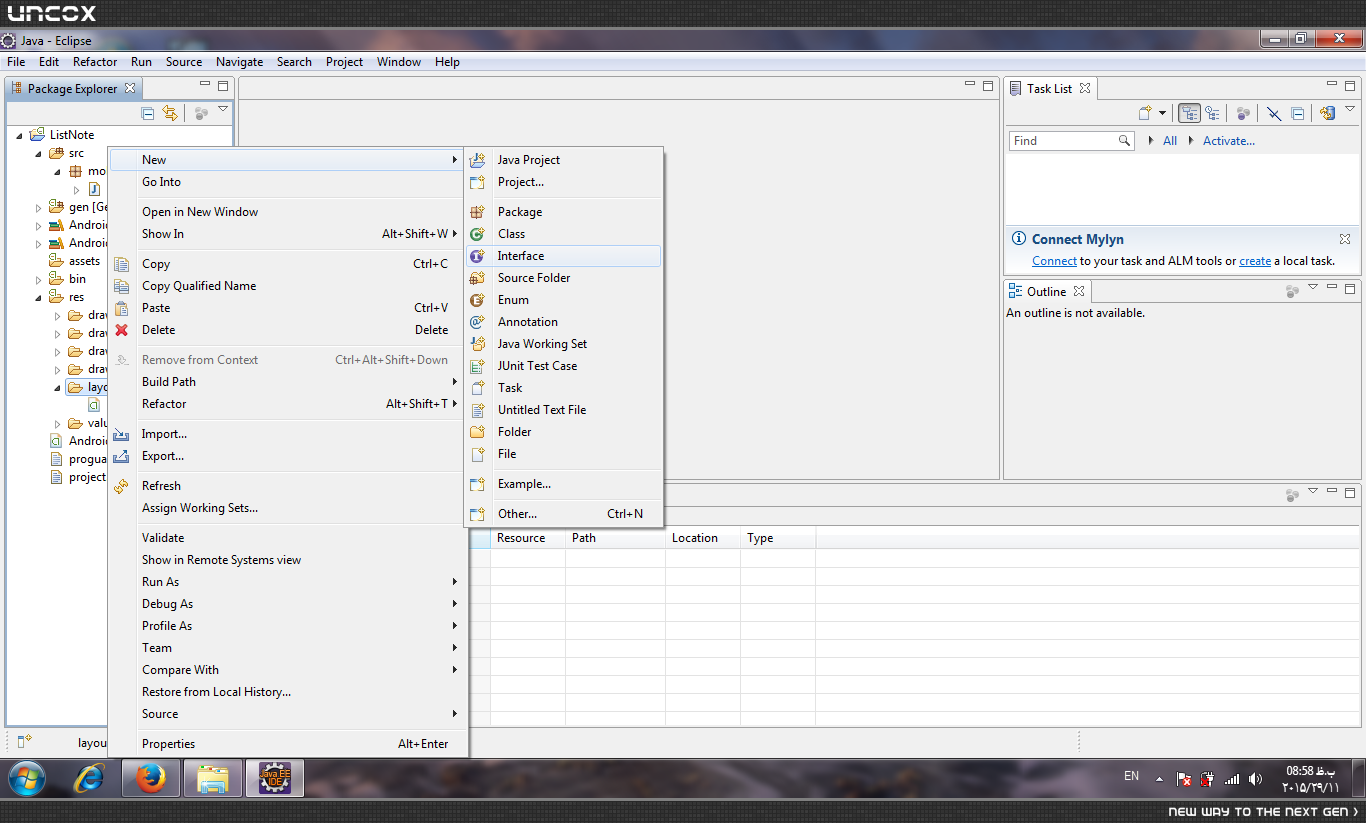
Task: Click the Example... wizard icon
Action: pos(478,484)
